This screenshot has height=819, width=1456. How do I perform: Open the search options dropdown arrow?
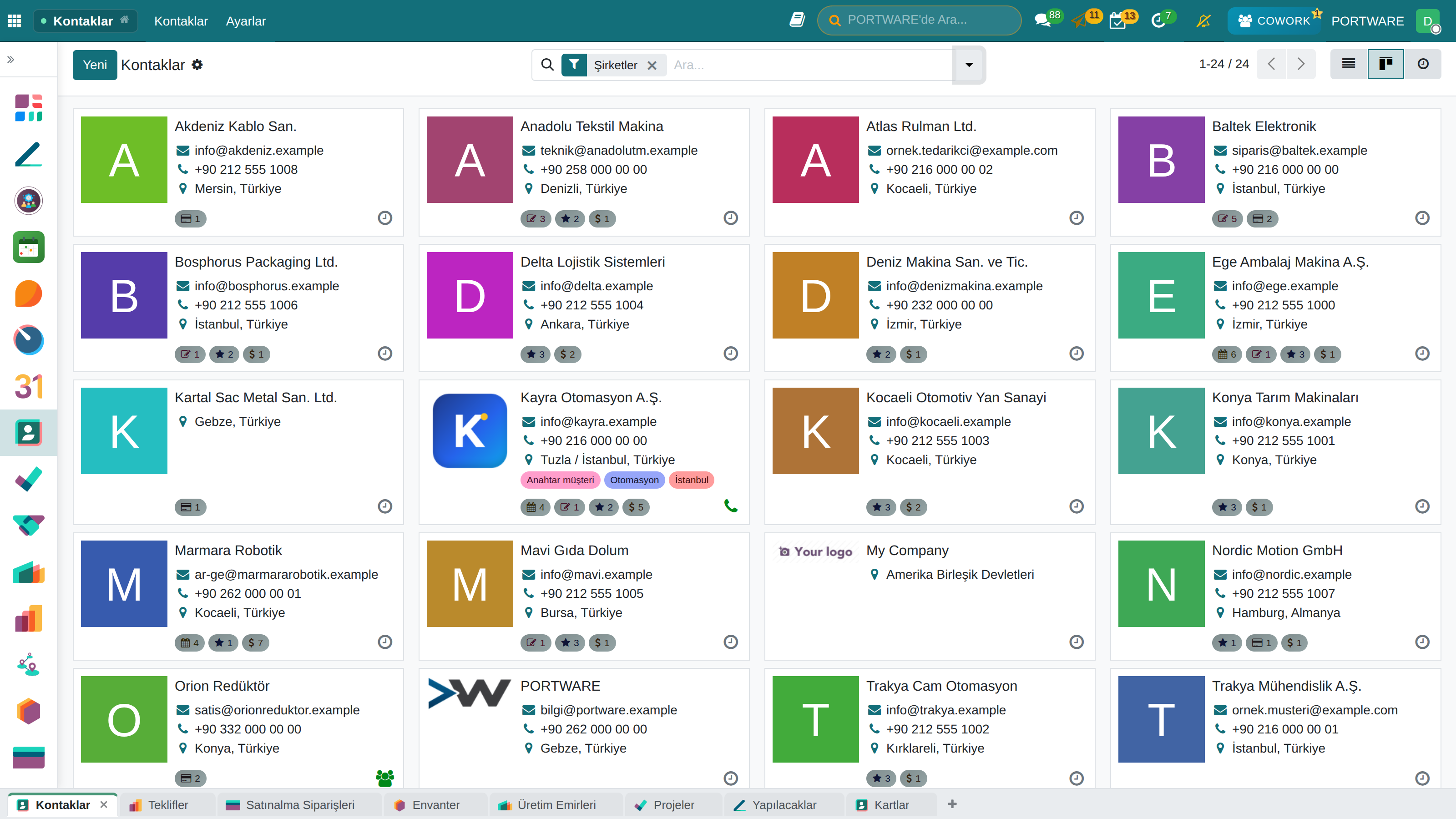(969, 65)
